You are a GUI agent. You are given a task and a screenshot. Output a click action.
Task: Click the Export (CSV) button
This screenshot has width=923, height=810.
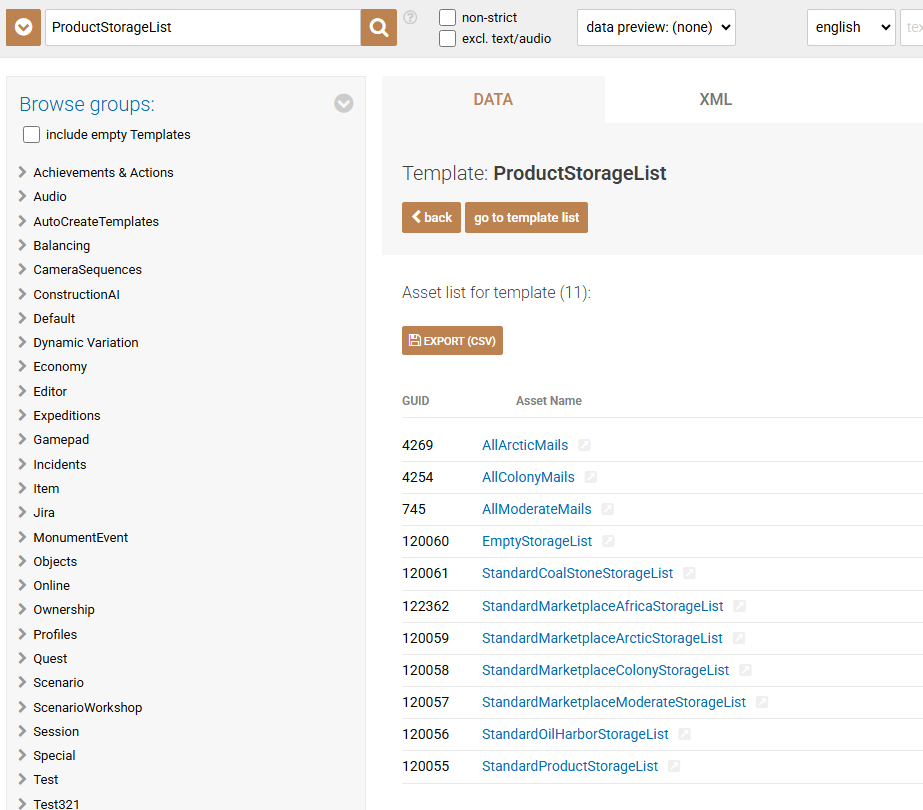[x=452, y=341]
